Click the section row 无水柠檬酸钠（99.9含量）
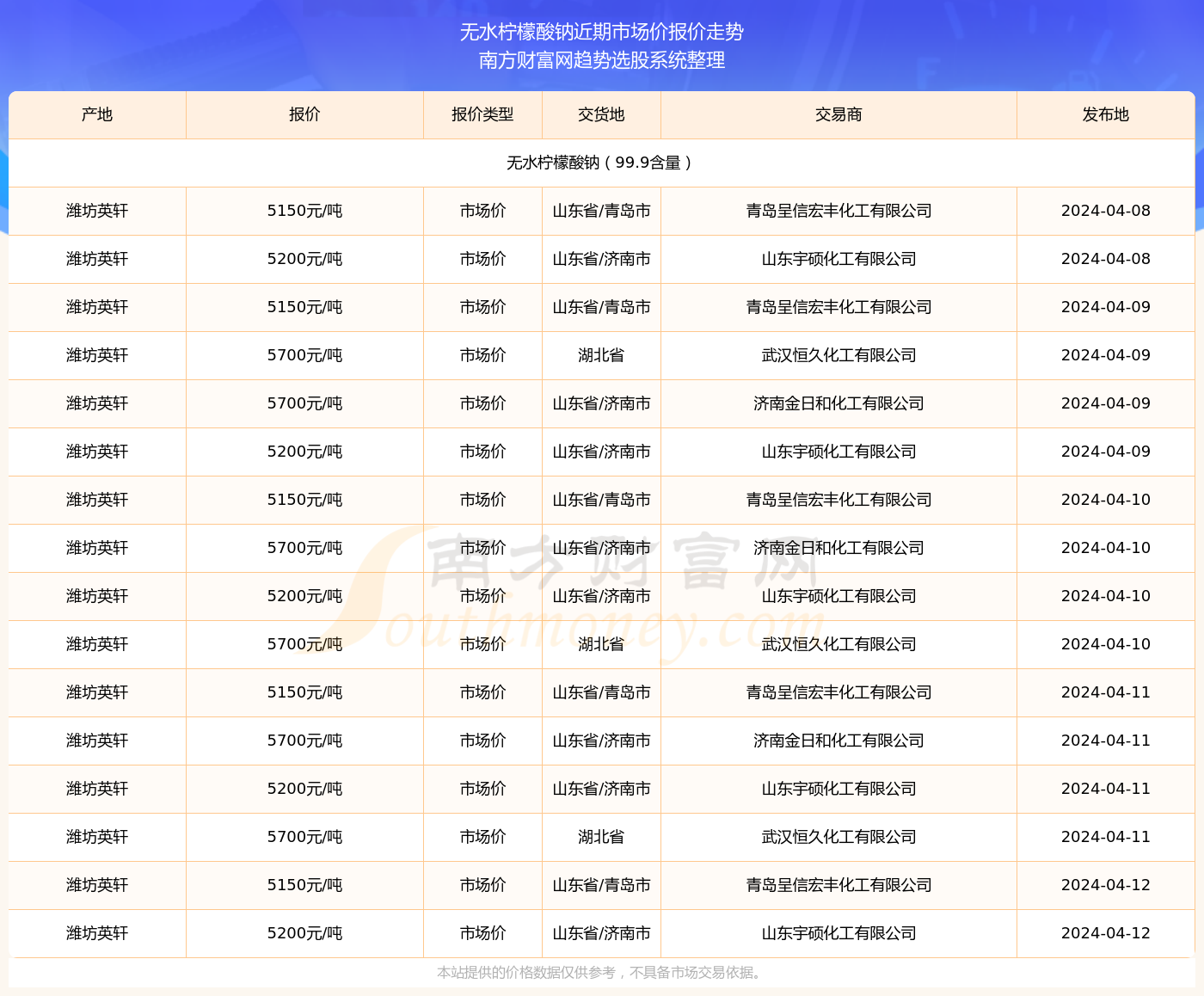This screenshot has width=1204, height=996. point(601,163)
